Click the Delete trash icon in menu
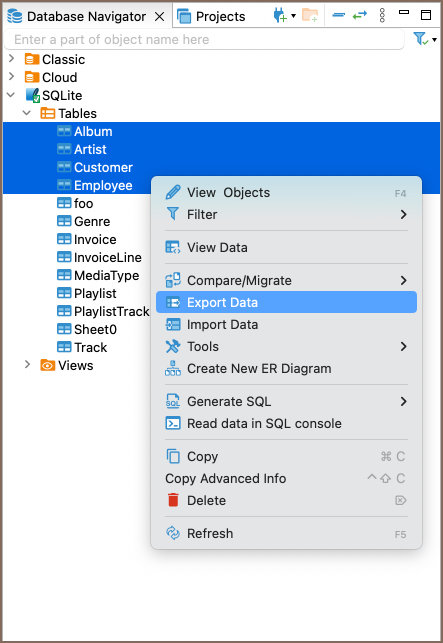This screenshot has width=443, height=643. (x=173, y=500)
